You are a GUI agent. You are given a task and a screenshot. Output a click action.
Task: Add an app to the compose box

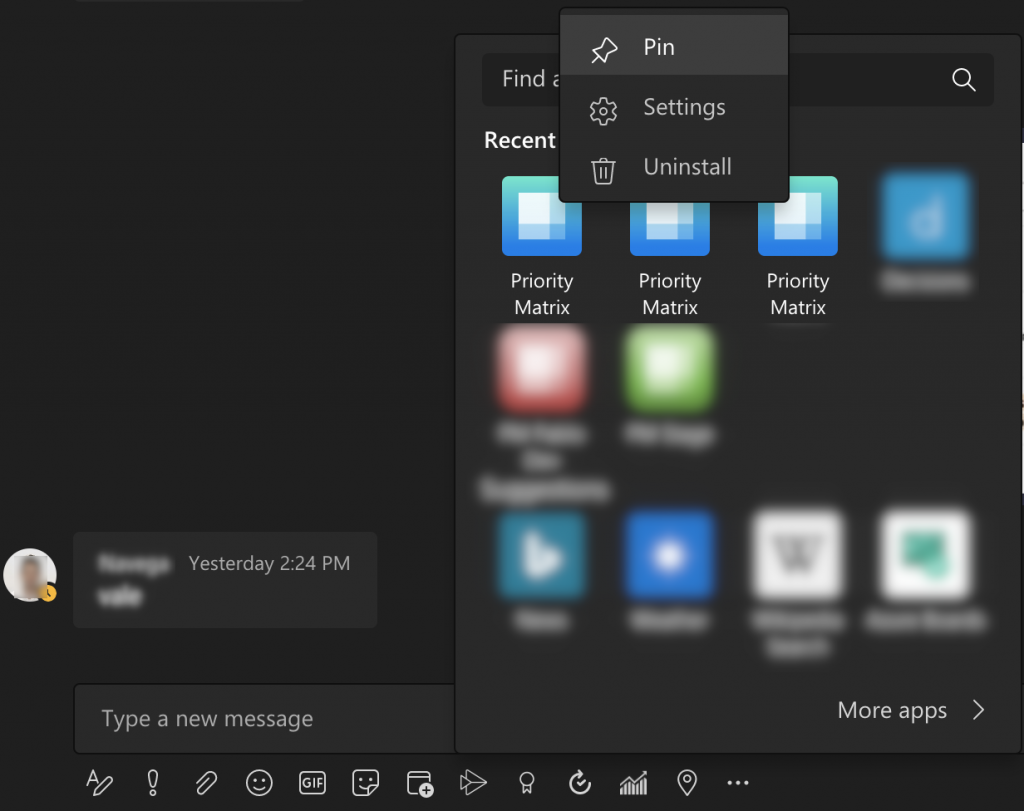419,783
